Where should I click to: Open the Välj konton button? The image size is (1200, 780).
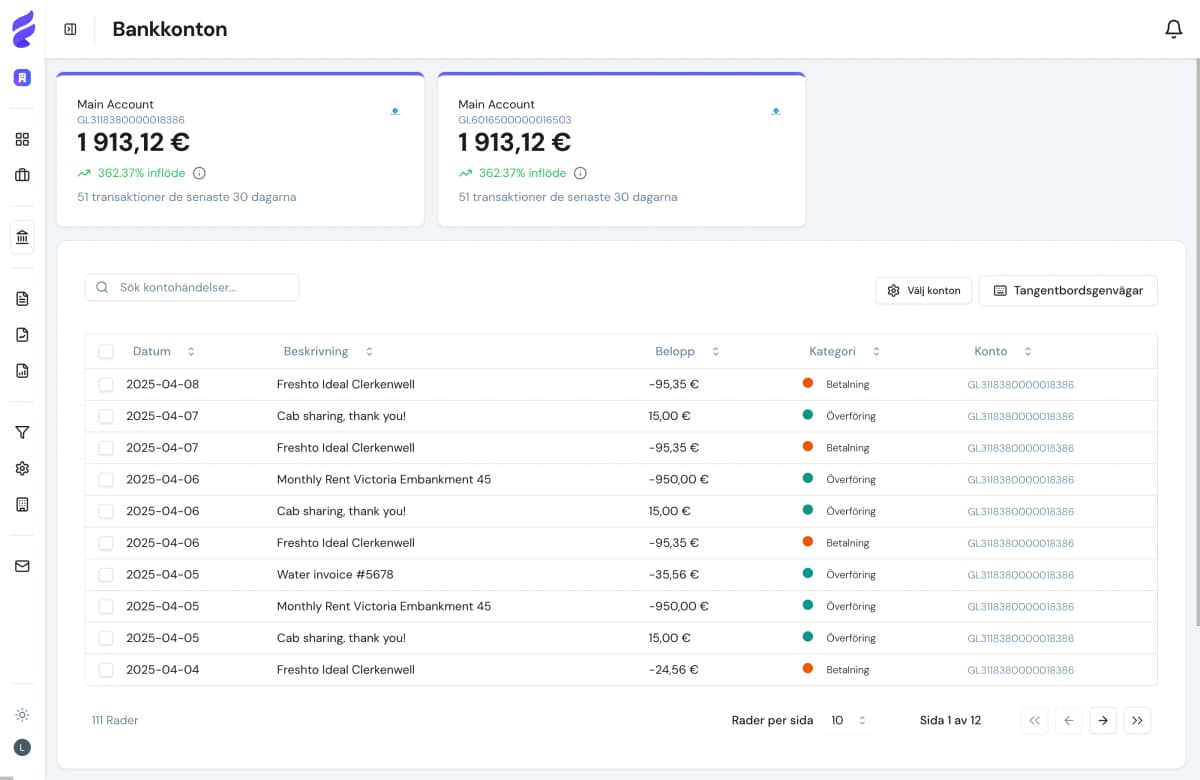click(923, 290)
